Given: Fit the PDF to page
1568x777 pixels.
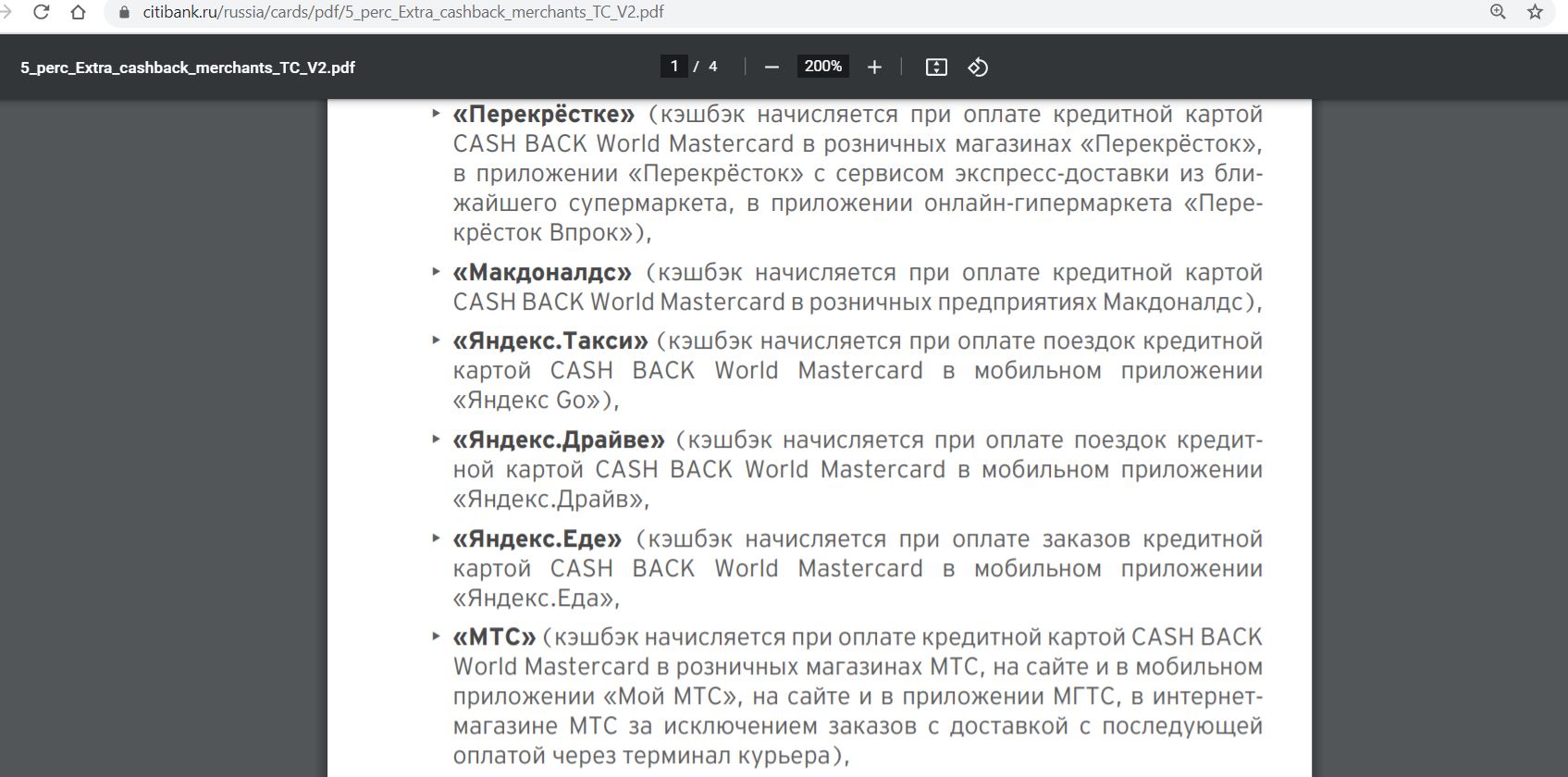Looking at the screenshot, I should [x=936, y=67].
